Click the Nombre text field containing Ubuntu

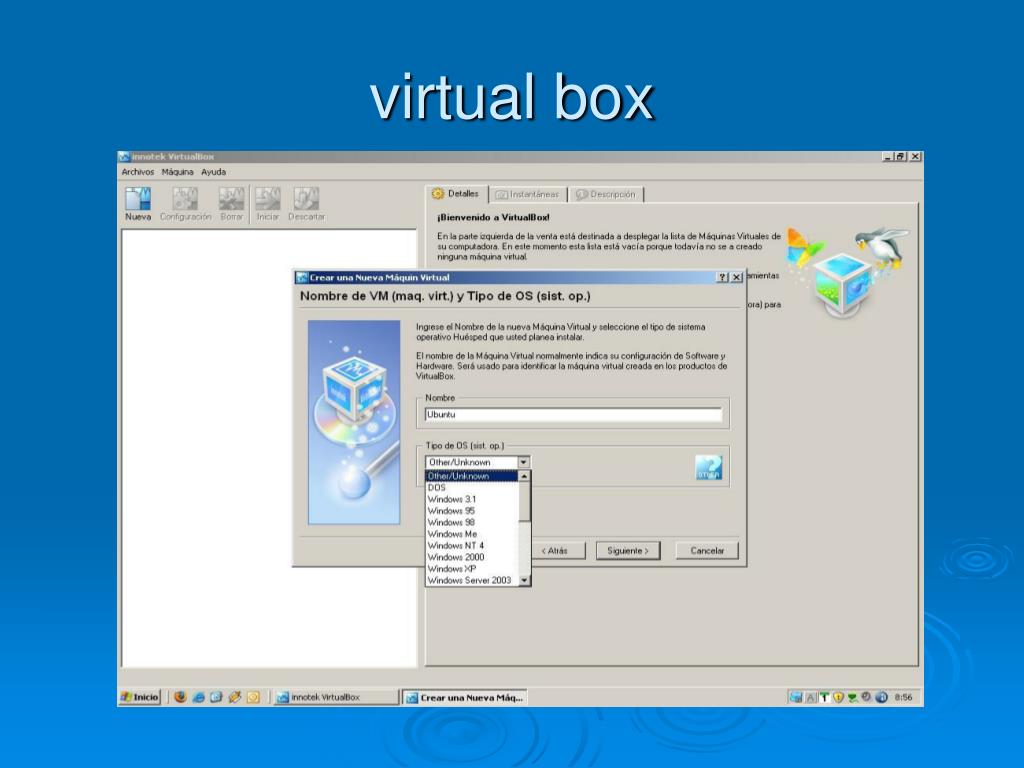point(573,415)
